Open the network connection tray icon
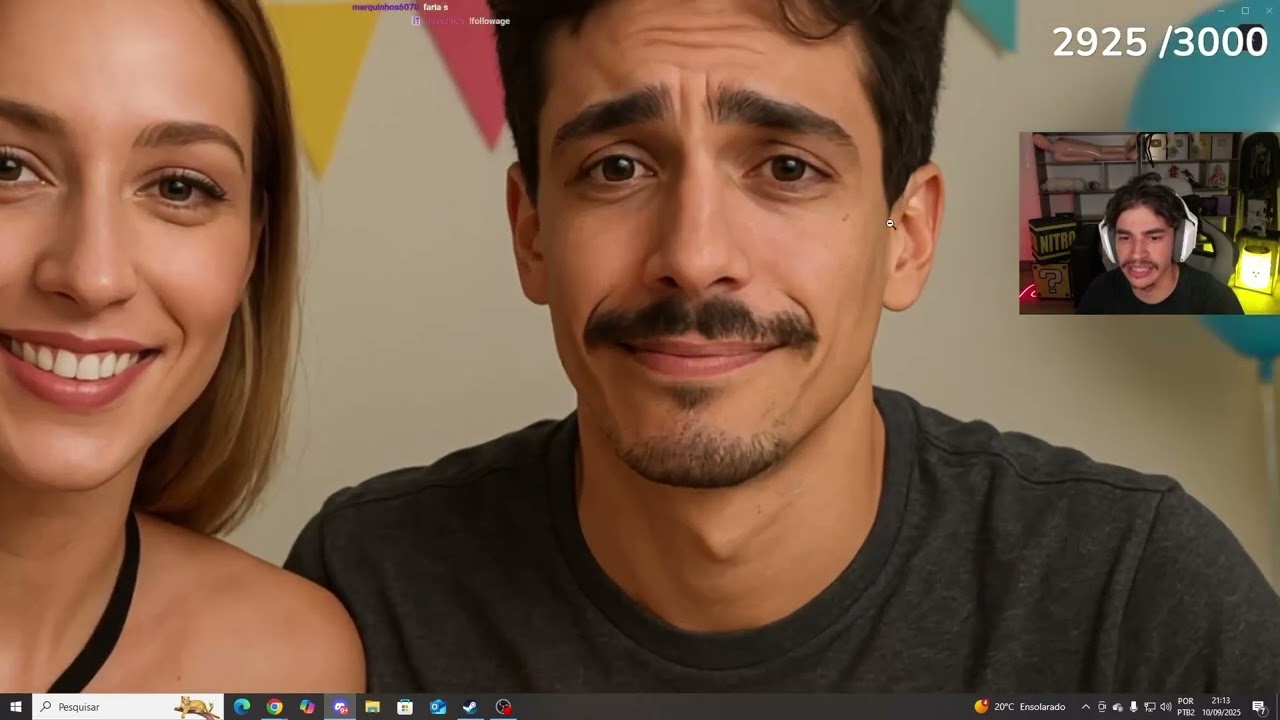The width and height of the screenshot is (1280, 720). pyautogui.click(x=1150, y=707)
